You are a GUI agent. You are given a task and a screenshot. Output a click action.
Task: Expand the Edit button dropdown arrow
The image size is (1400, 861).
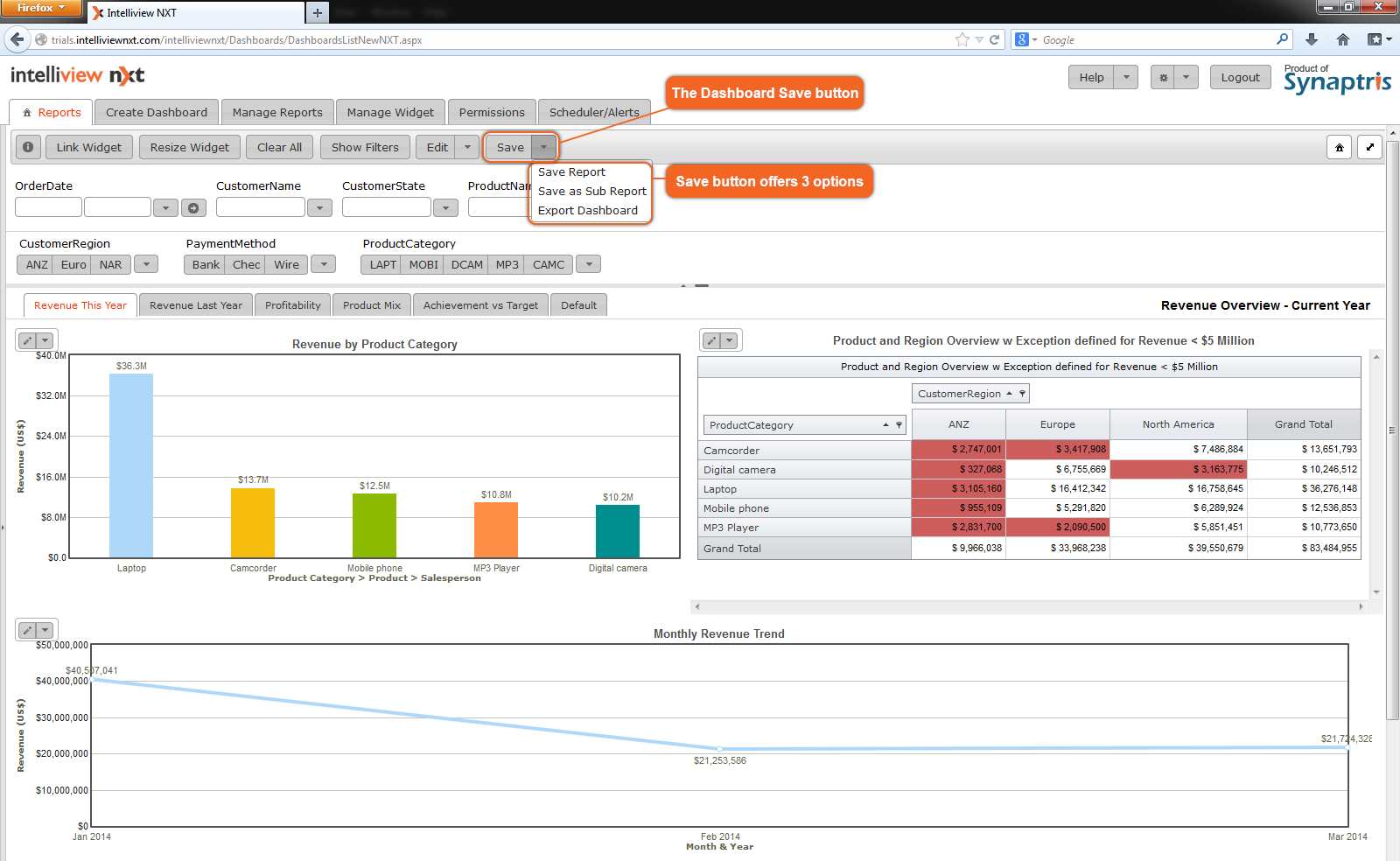[467, 147]
